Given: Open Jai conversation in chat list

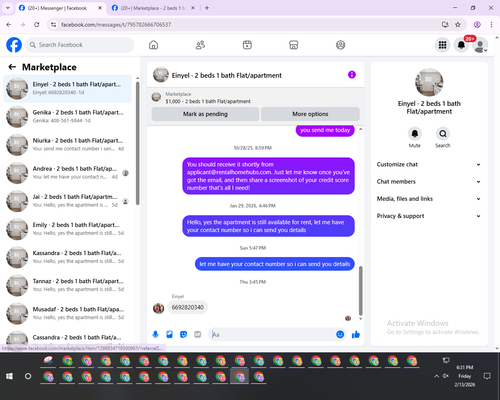Looking at the screenshot, I should 67,201.
